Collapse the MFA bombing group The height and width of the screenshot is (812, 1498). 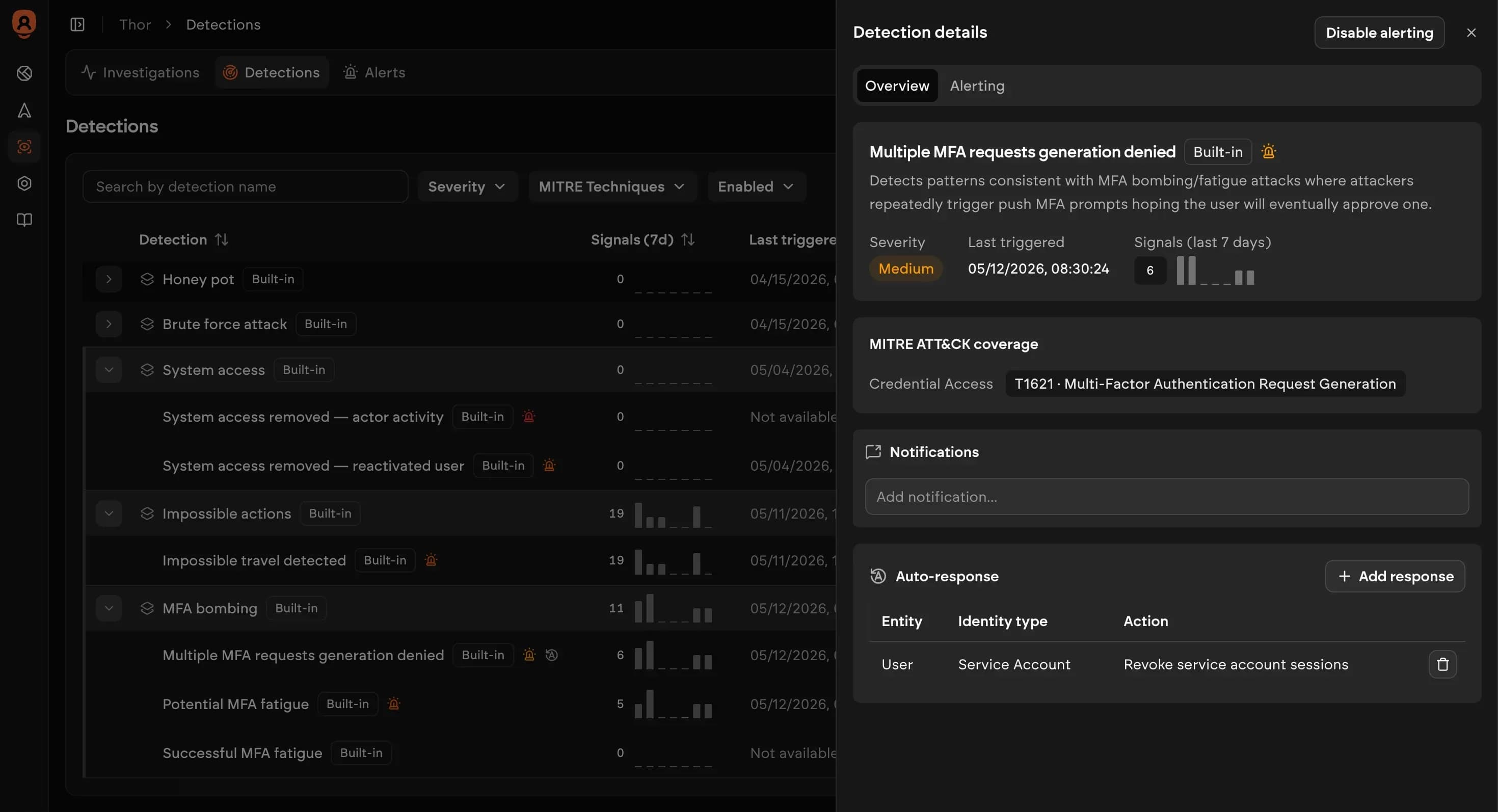coord(109,608)
